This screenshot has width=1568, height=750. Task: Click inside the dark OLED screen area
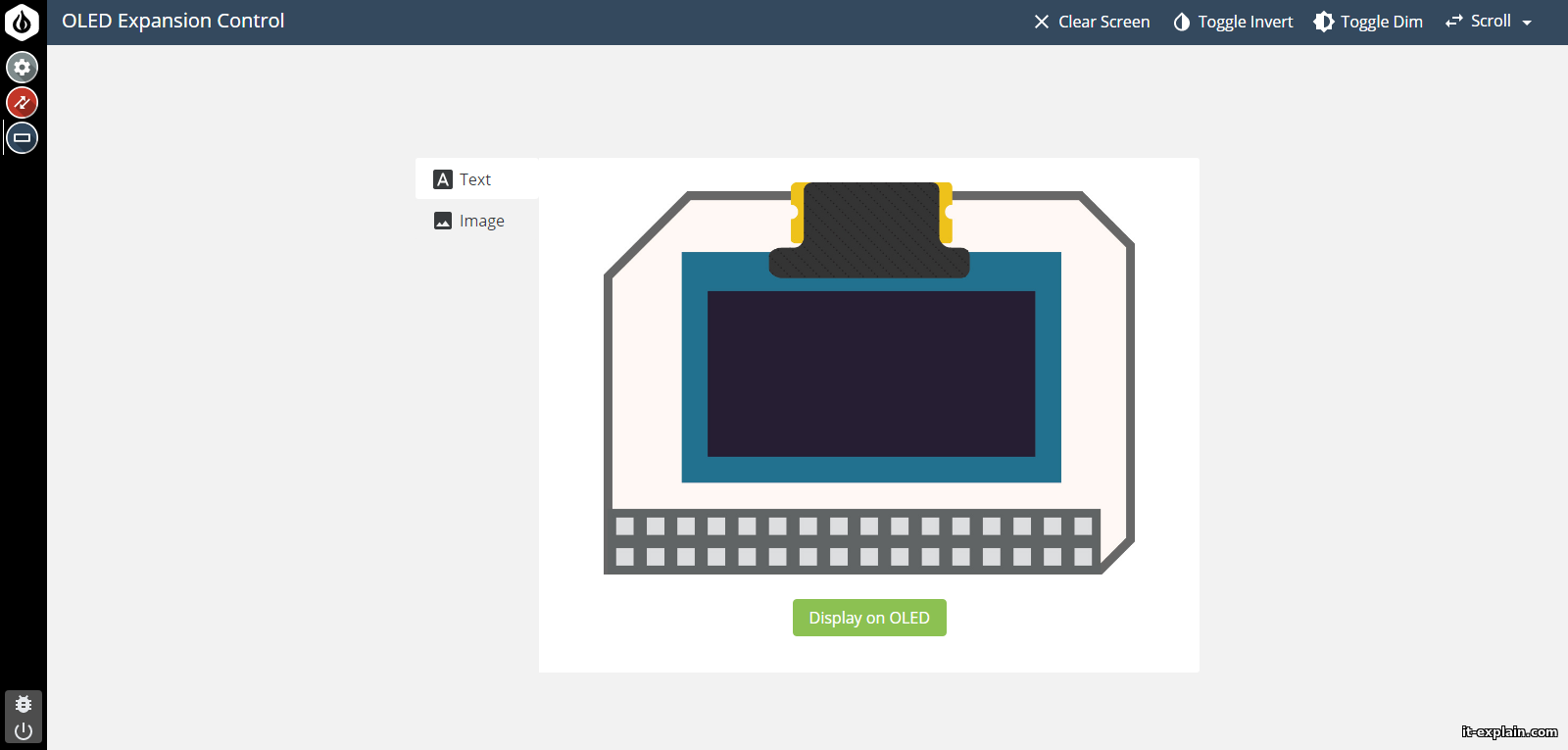click(x=870, y=374)
